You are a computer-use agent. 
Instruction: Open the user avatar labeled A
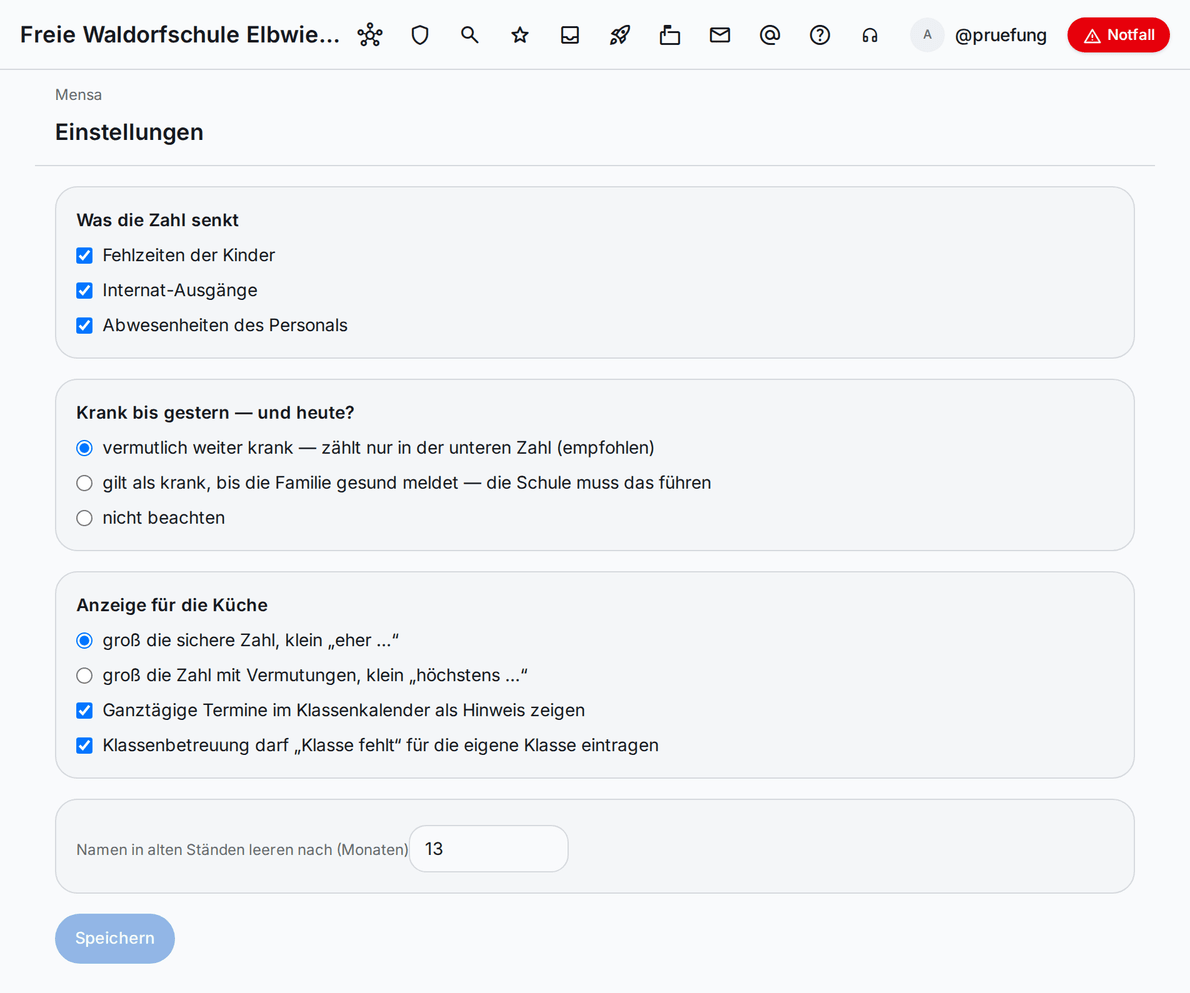pos(927,35)
